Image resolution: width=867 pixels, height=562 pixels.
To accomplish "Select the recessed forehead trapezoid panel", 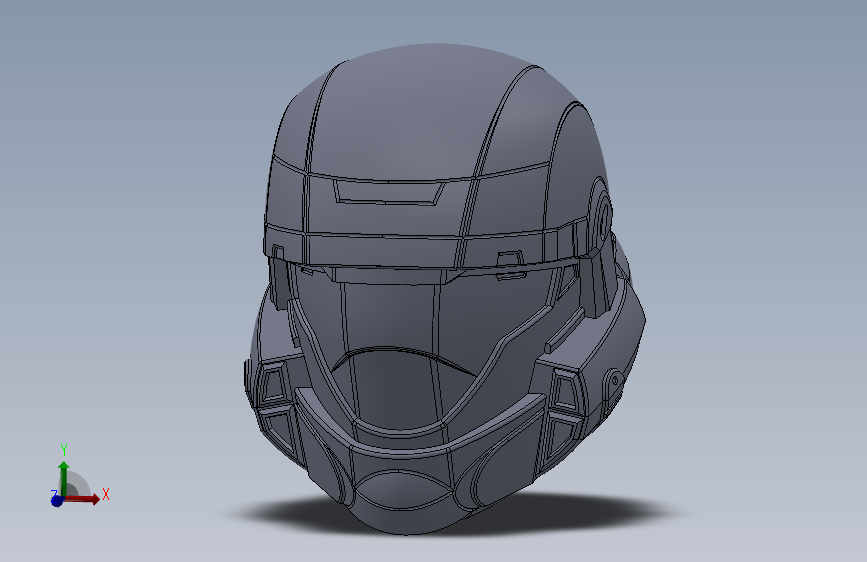I will (389, 192).
